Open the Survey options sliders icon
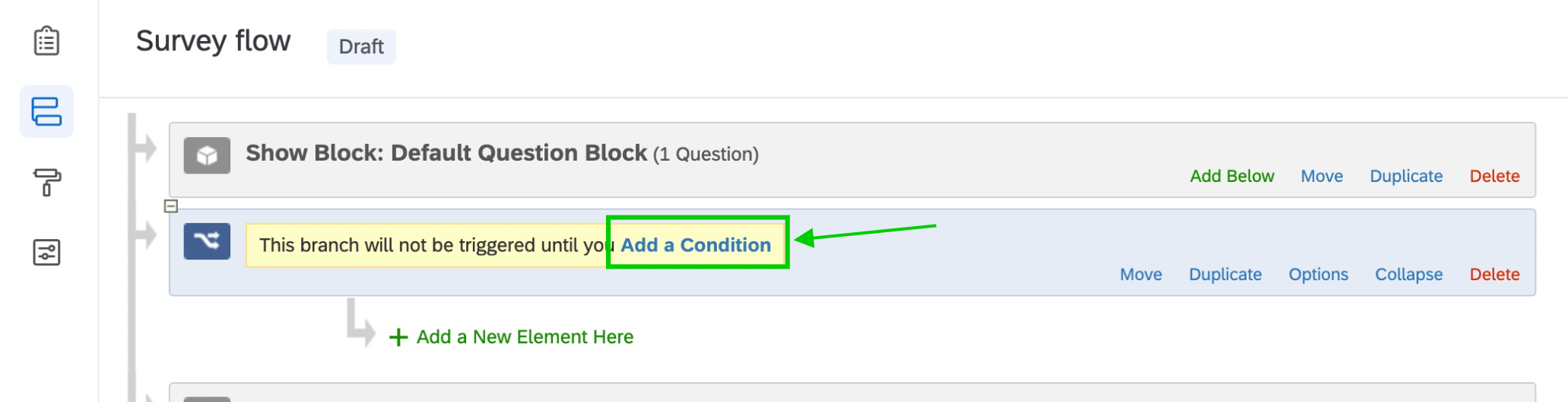This screenshot has width=1568, height=402. (x=46, y=252)
